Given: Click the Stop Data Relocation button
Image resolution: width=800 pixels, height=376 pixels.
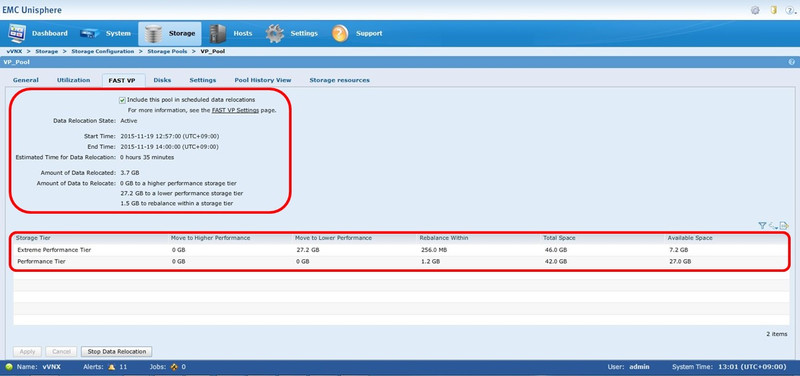Looking at the screenshot, I should pyautogui.click(x=117, y=352).
